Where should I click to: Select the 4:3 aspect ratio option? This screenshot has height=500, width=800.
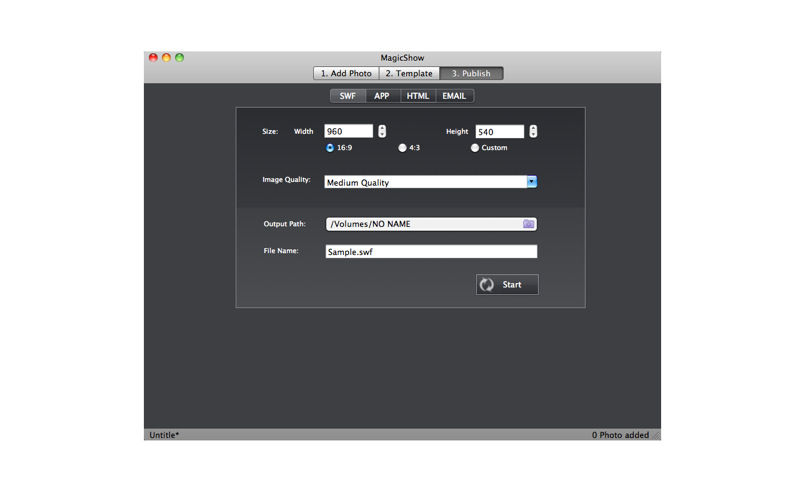point(409,147)
